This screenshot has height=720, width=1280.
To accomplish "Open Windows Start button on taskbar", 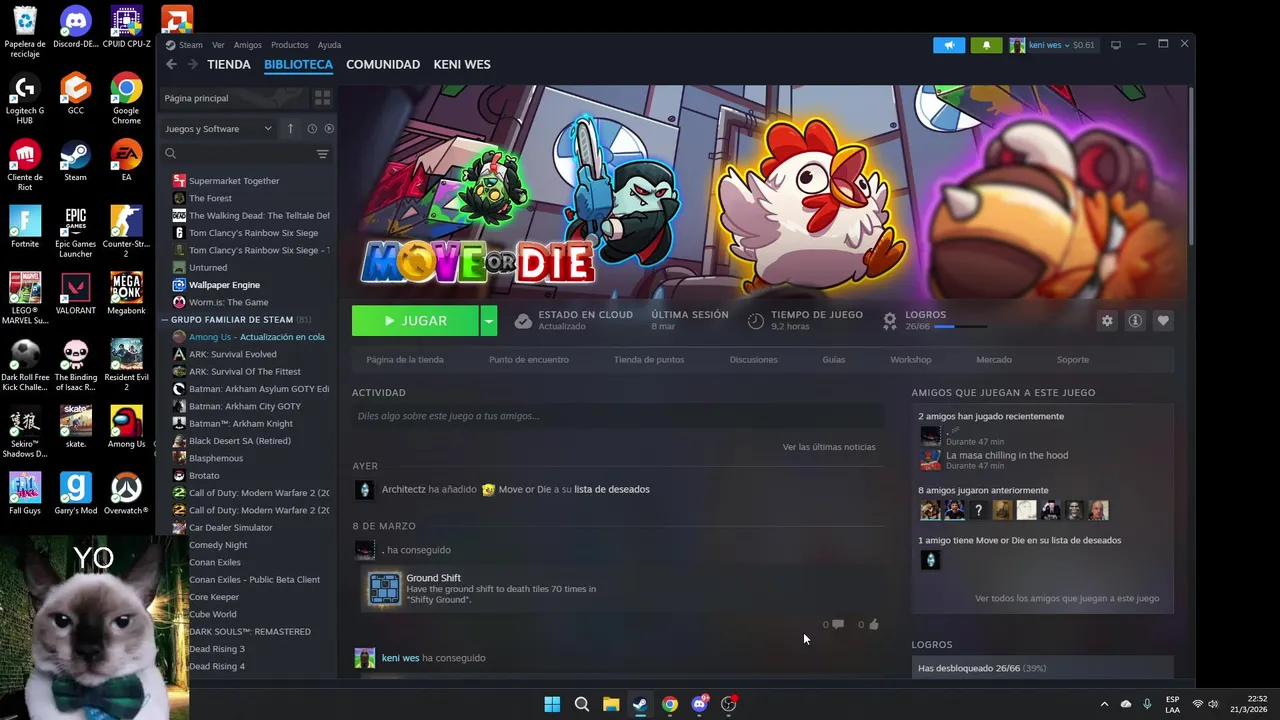I will pyautogui.click(x=552, y=704).
